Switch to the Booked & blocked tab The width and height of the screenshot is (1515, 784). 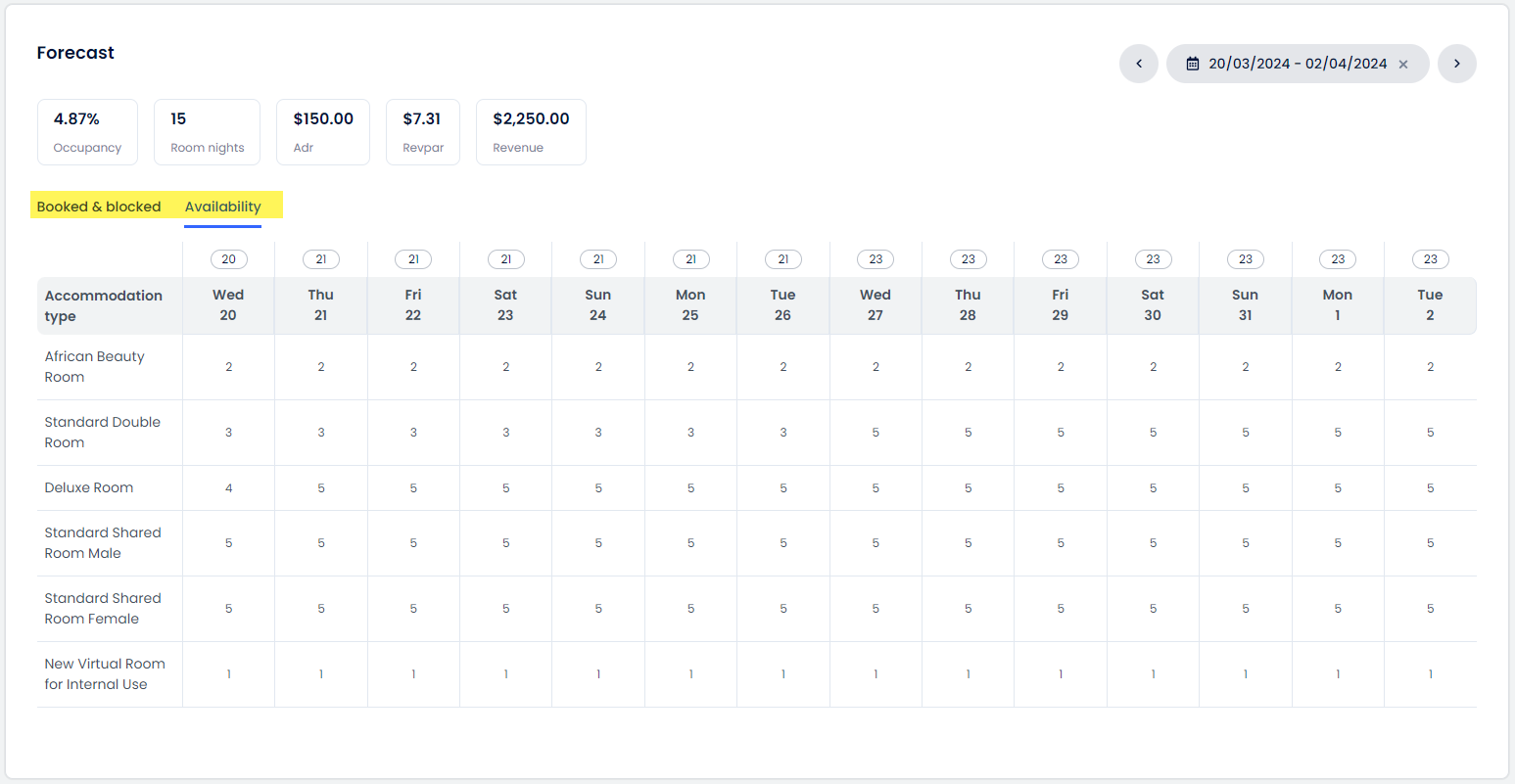pos(99,207)
